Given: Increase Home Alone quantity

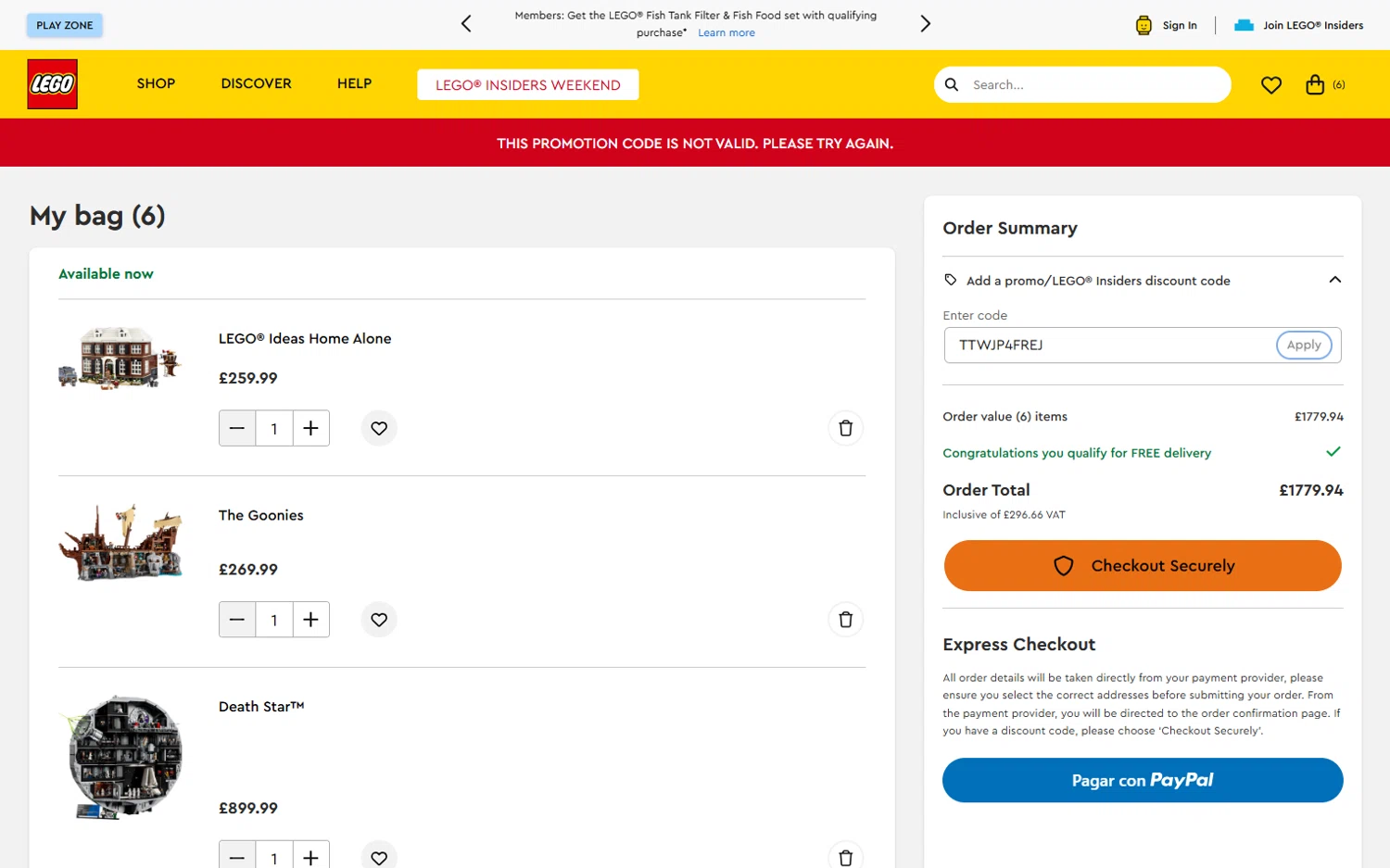Looking at the screenshot, I should point(311,428).
